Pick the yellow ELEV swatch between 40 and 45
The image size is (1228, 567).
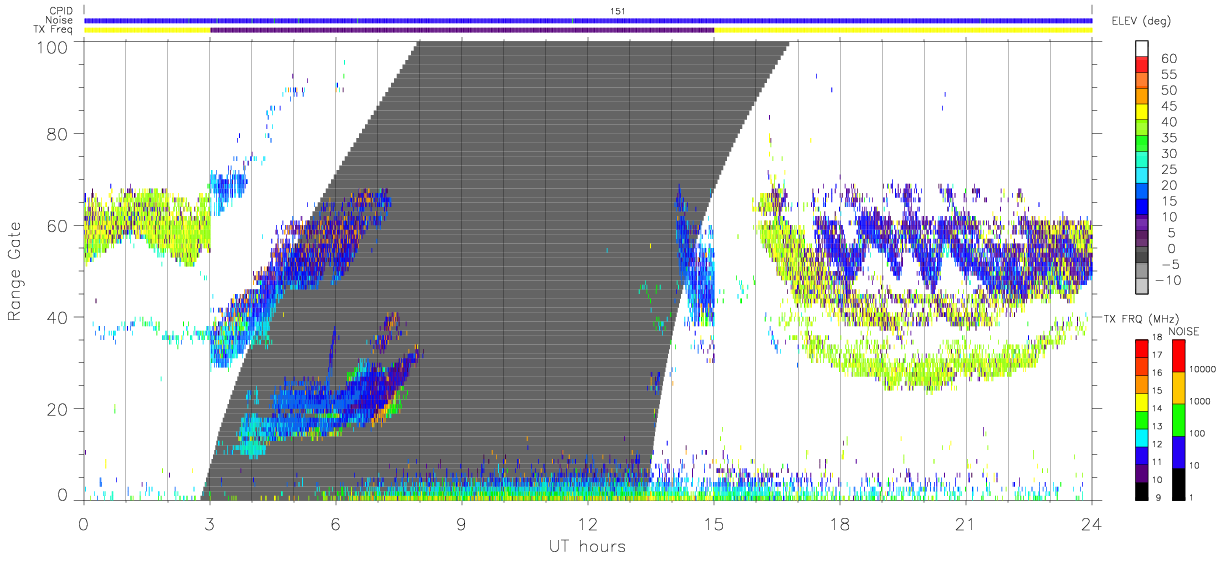[x=1142, y=113]
